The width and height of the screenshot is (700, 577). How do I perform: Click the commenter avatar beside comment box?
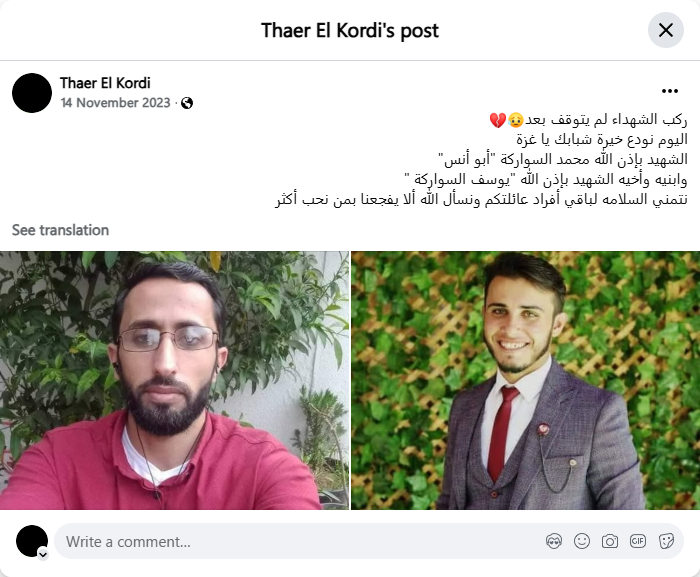[32, 541]
